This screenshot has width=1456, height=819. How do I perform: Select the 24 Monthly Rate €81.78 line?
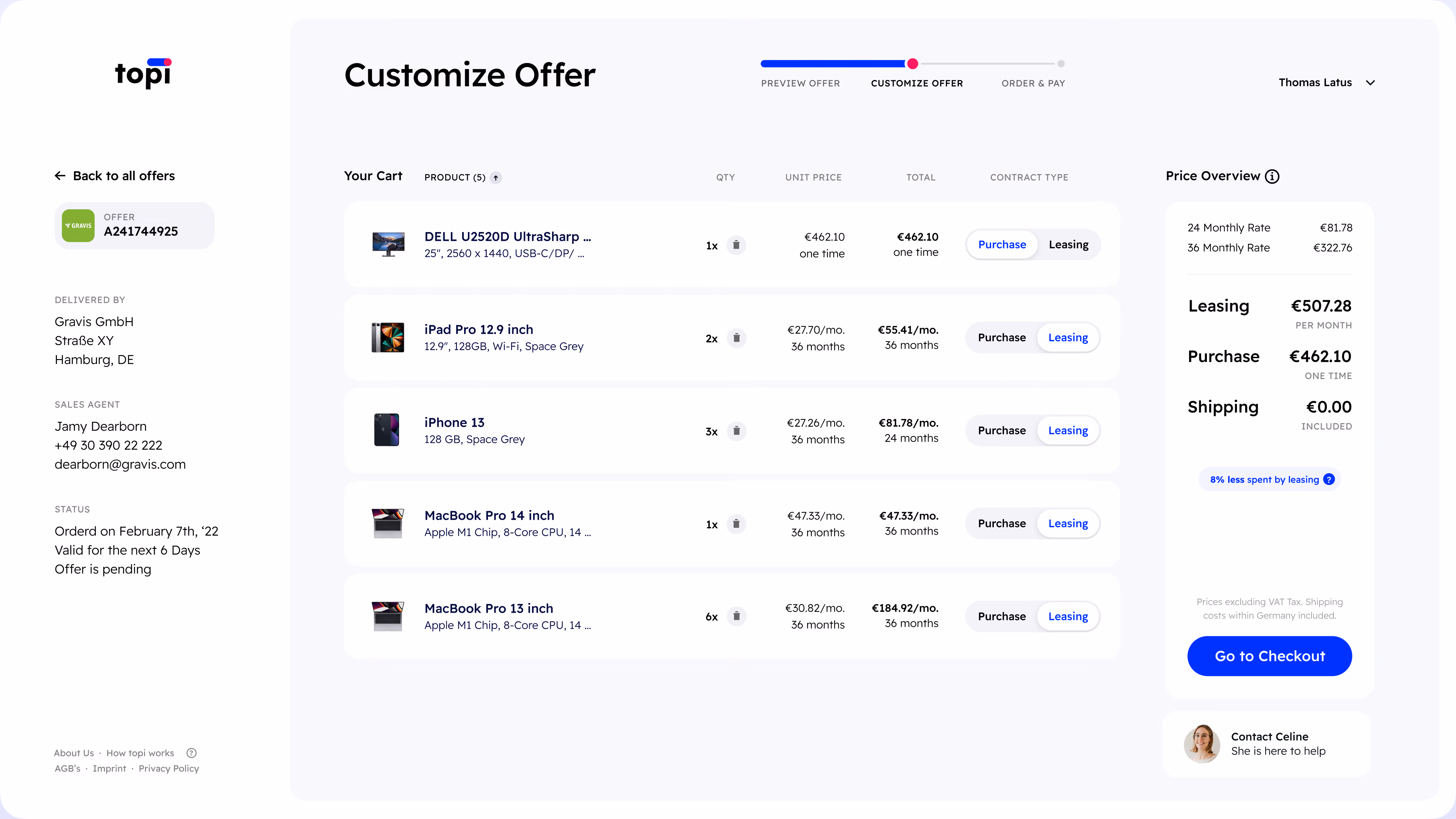click(x=1269, y=228)
